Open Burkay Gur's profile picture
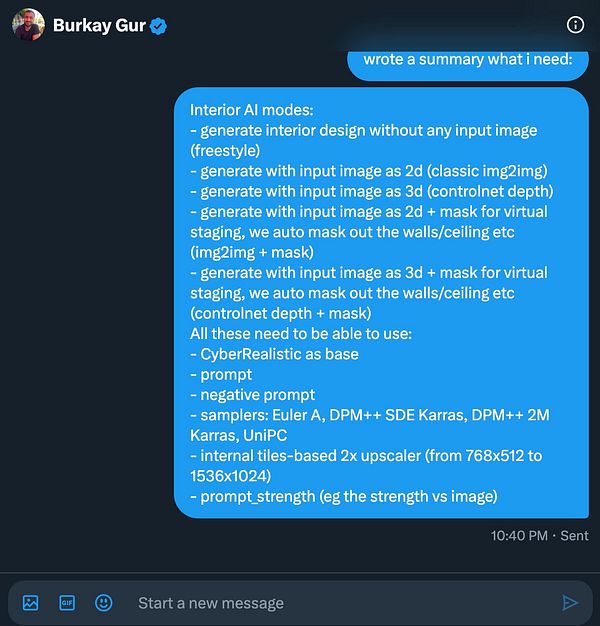The width and height of the screenshot is (600, 626). [28, 25]
